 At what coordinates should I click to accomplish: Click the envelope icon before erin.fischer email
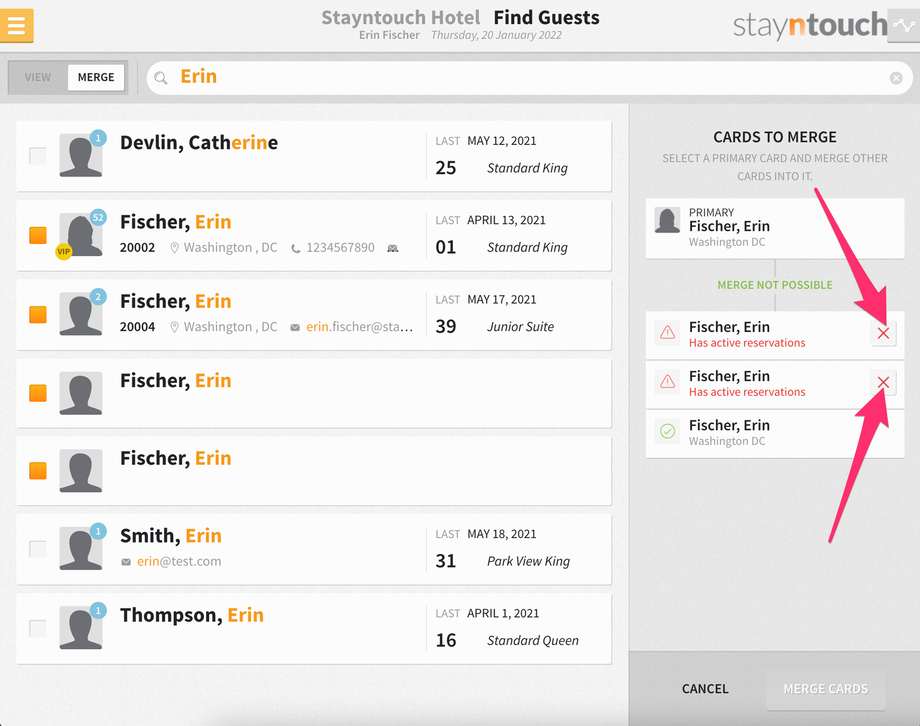(295, 327)
